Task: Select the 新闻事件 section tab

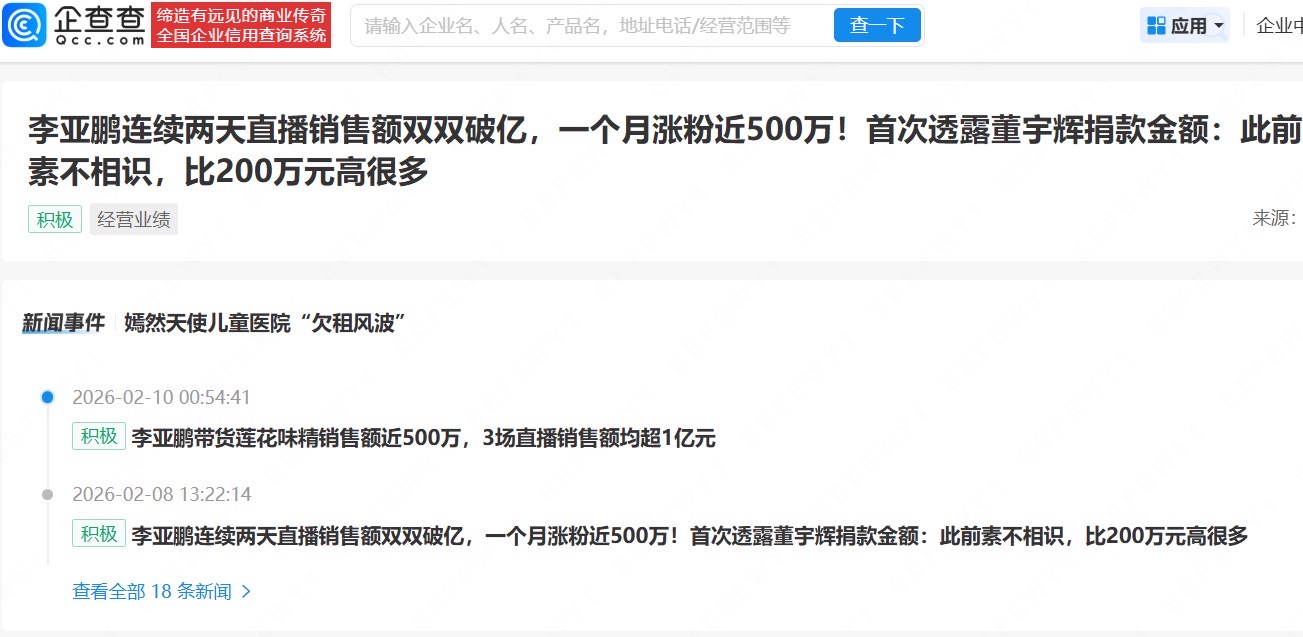Action: click(x=63, y=323)
